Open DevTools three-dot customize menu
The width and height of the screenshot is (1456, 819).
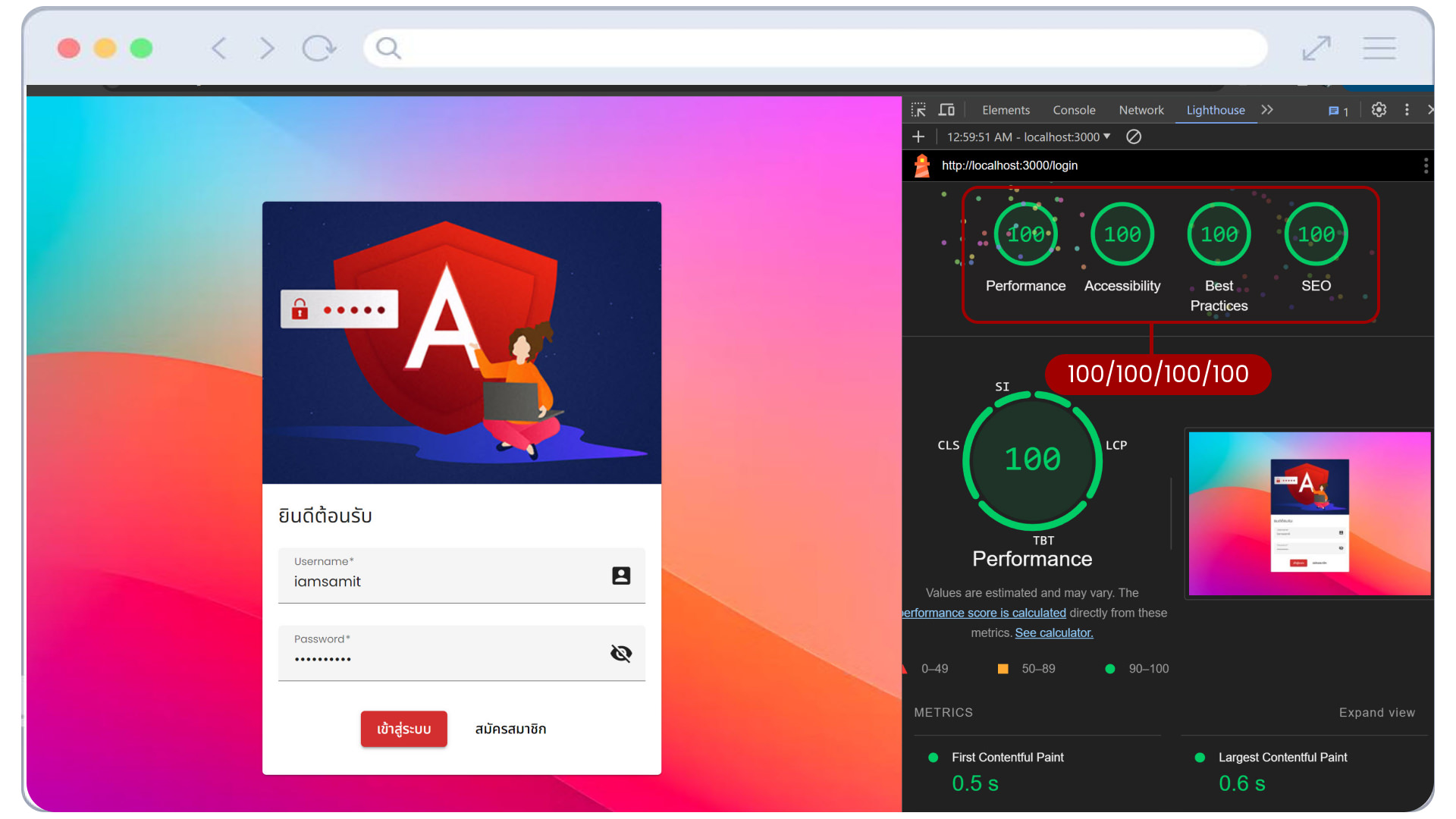(x=1407, y=110)
